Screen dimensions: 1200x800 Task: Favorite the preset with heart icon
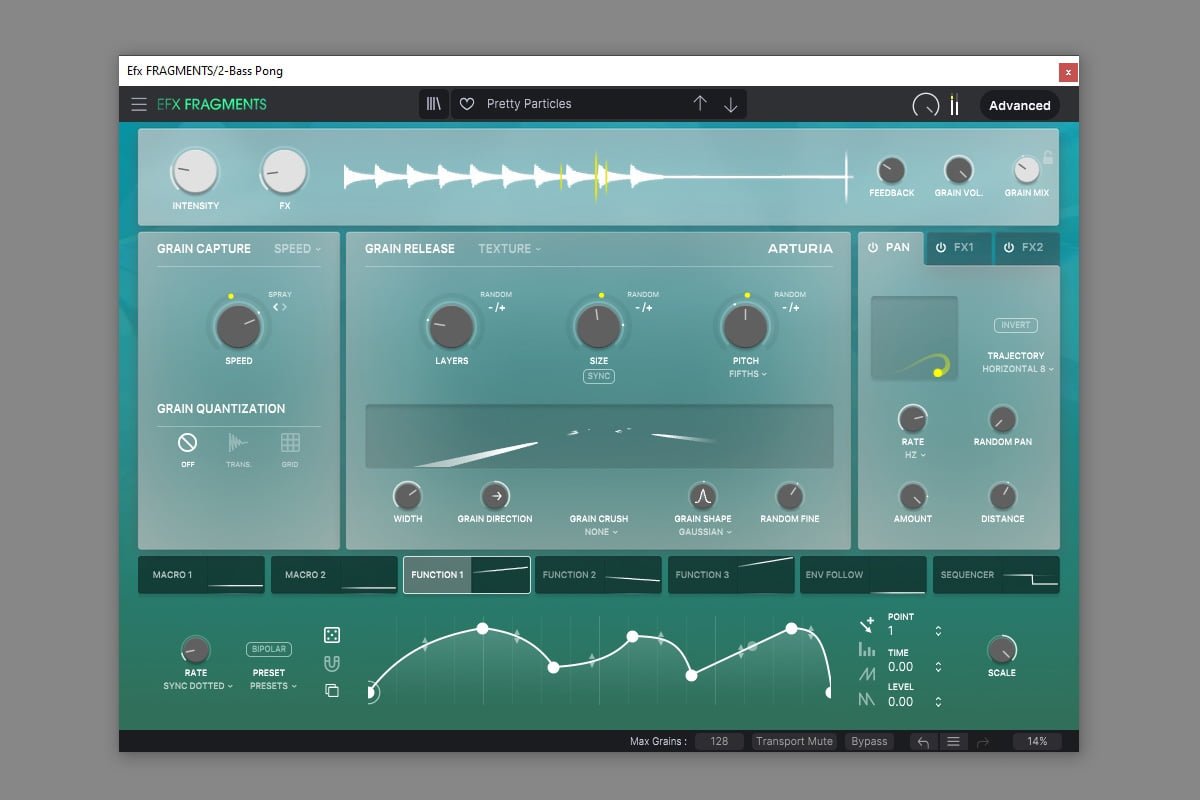[x=466, y=104]
